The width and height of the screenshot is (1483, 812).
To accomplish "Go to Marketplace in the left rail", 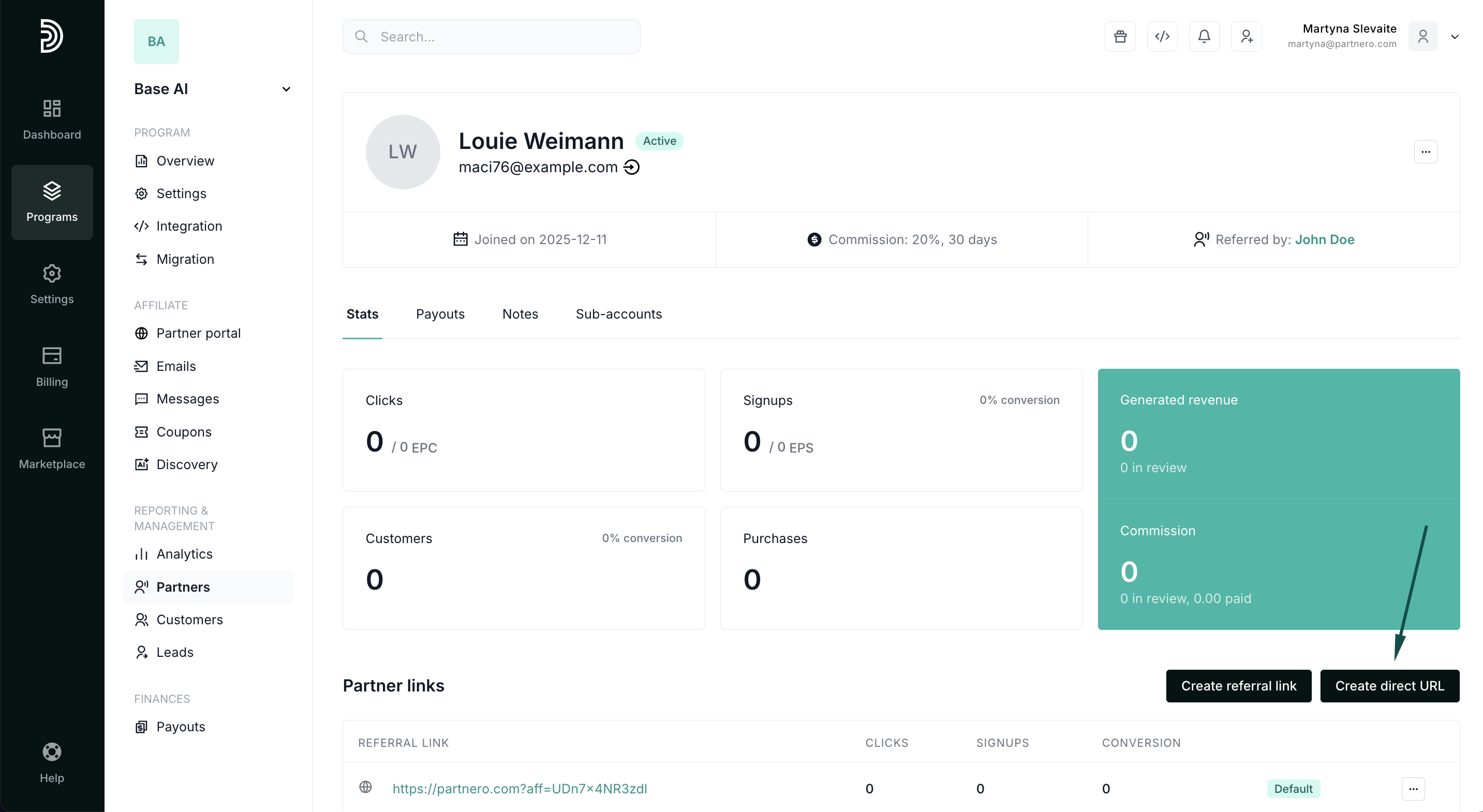I will pos(52,449).
